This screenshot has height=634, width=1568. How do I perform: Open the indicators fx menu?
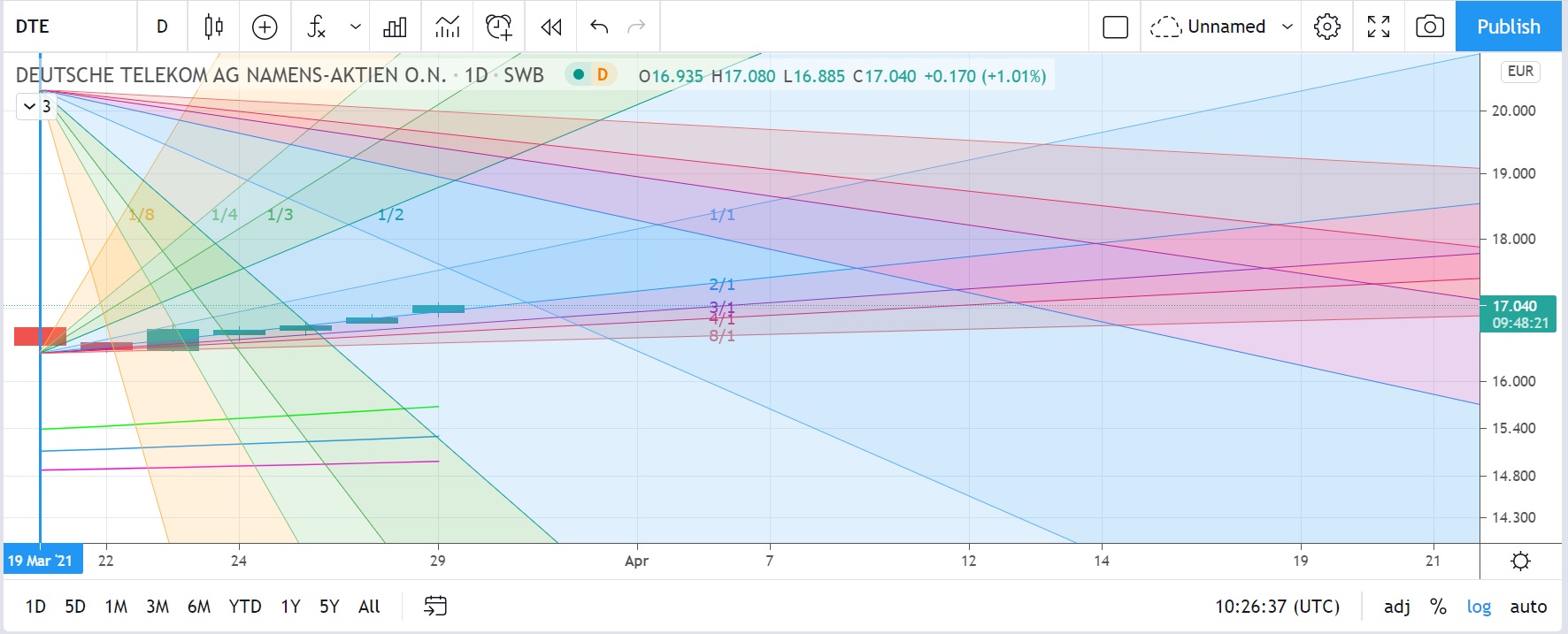click(x=316, y=27)
